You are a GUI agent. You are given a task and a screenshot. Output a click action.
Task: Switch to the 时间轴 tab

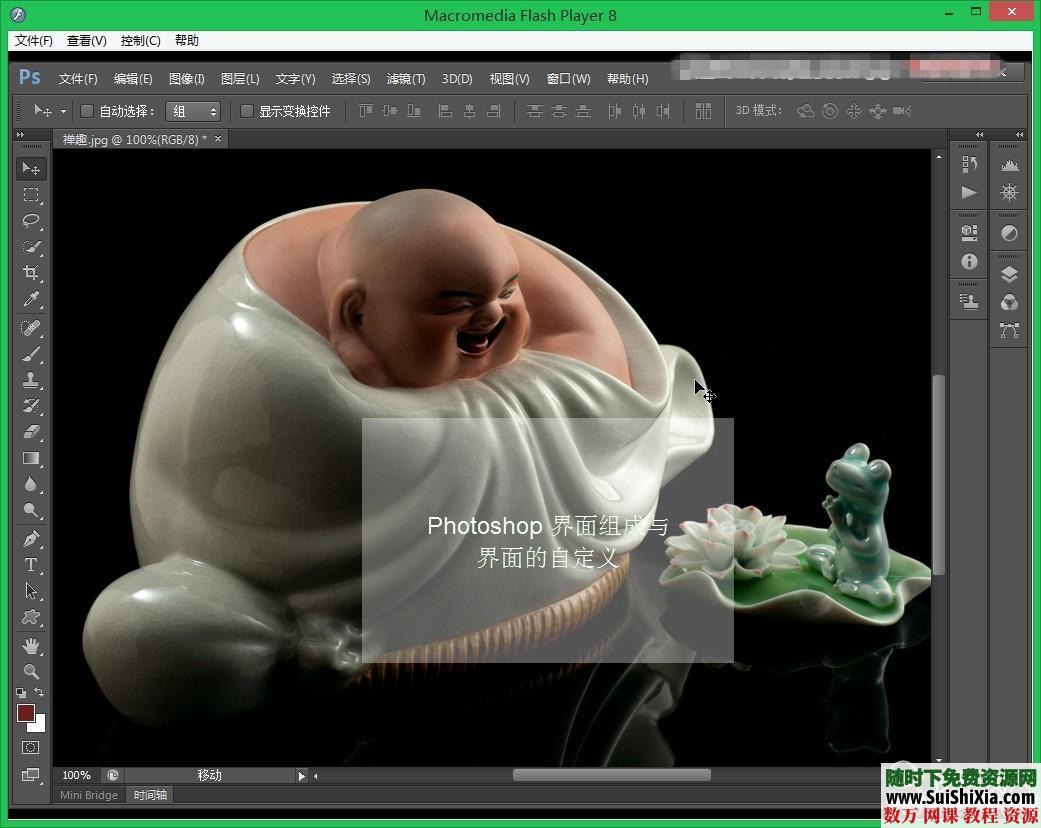point(149,795)
